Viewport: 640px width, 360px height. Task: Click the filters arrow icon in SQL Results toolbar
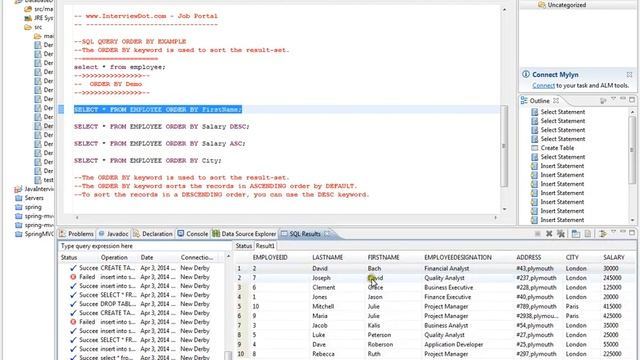tap(602, 233)
